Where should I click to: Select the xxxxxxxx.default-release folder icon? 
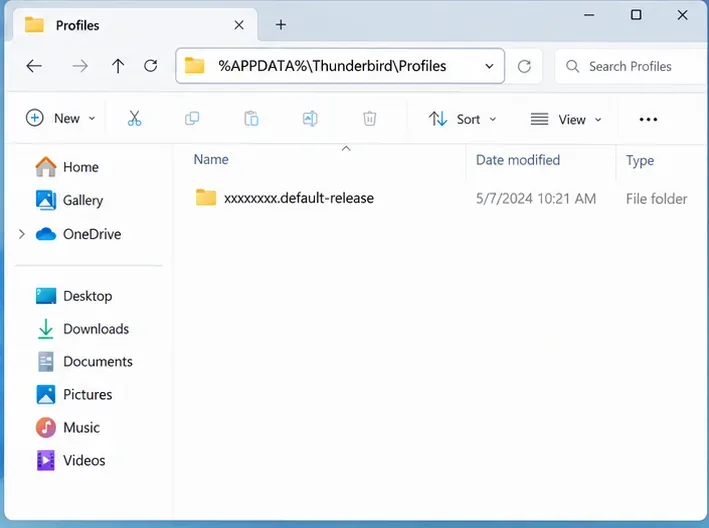(206, 198)
